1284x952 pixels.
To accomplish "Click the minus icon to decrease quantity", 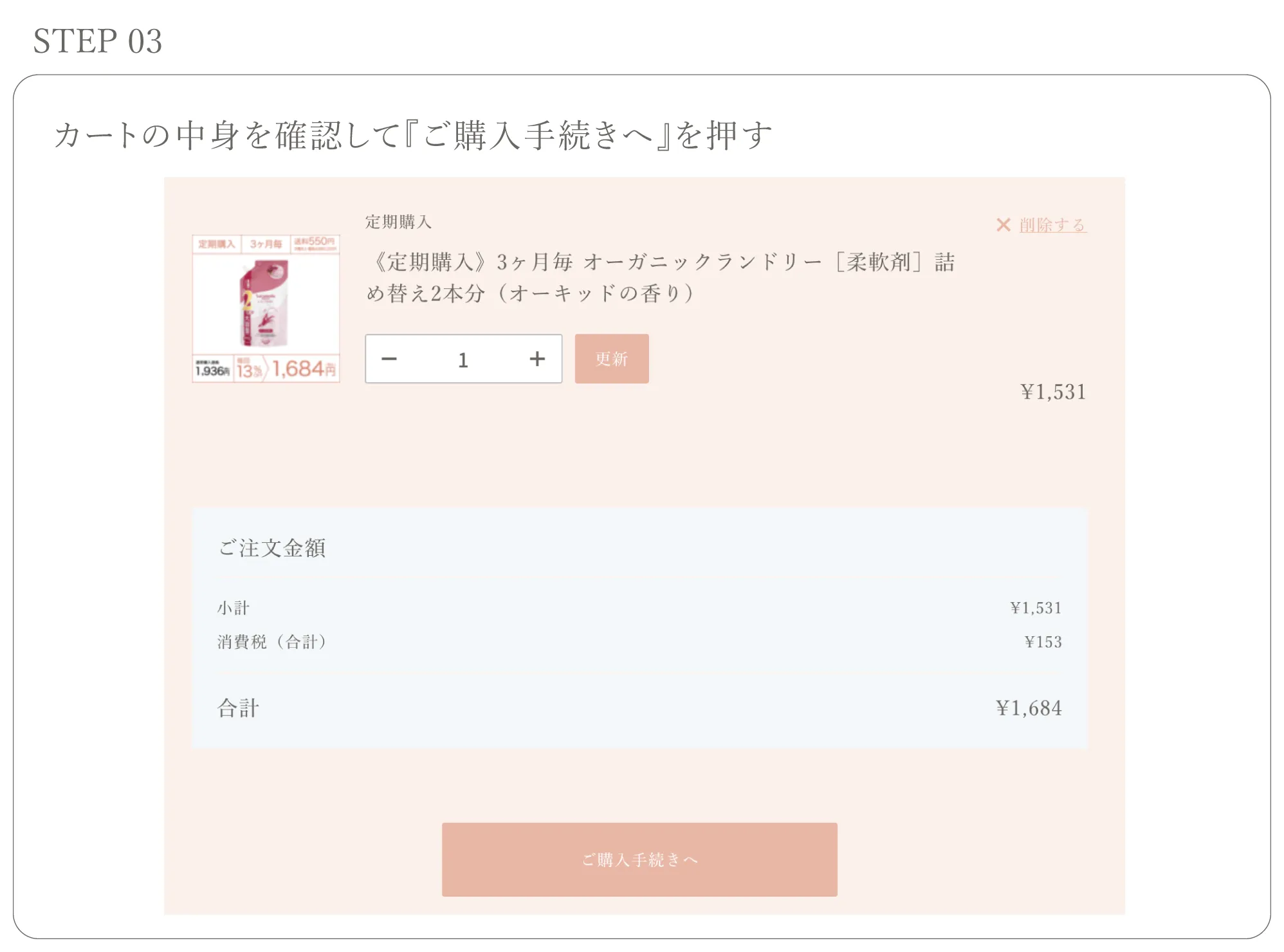I will [389, 359].
